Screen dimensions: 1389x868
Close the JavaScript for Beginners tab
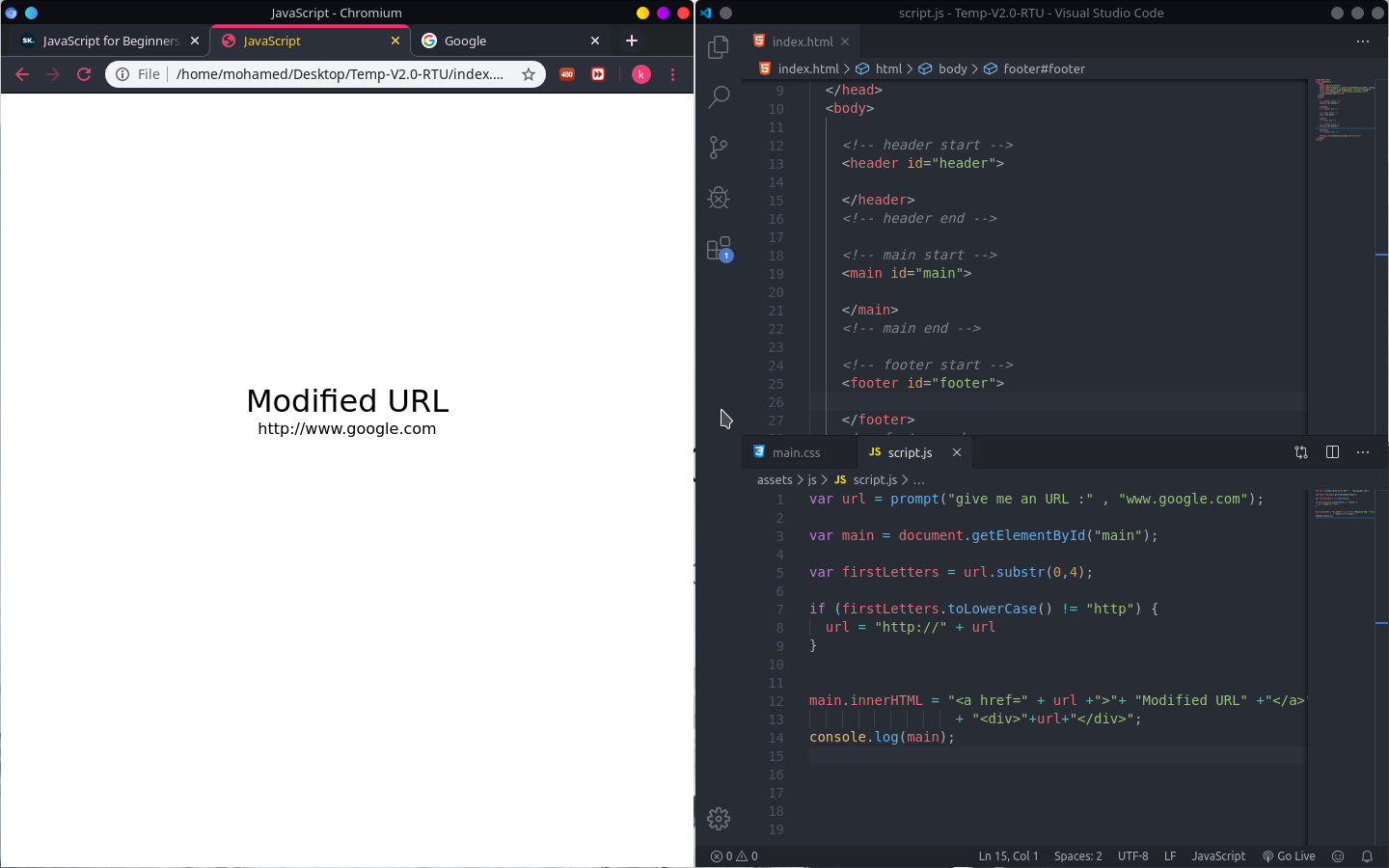pyautogui.click(x=195, y=41)
